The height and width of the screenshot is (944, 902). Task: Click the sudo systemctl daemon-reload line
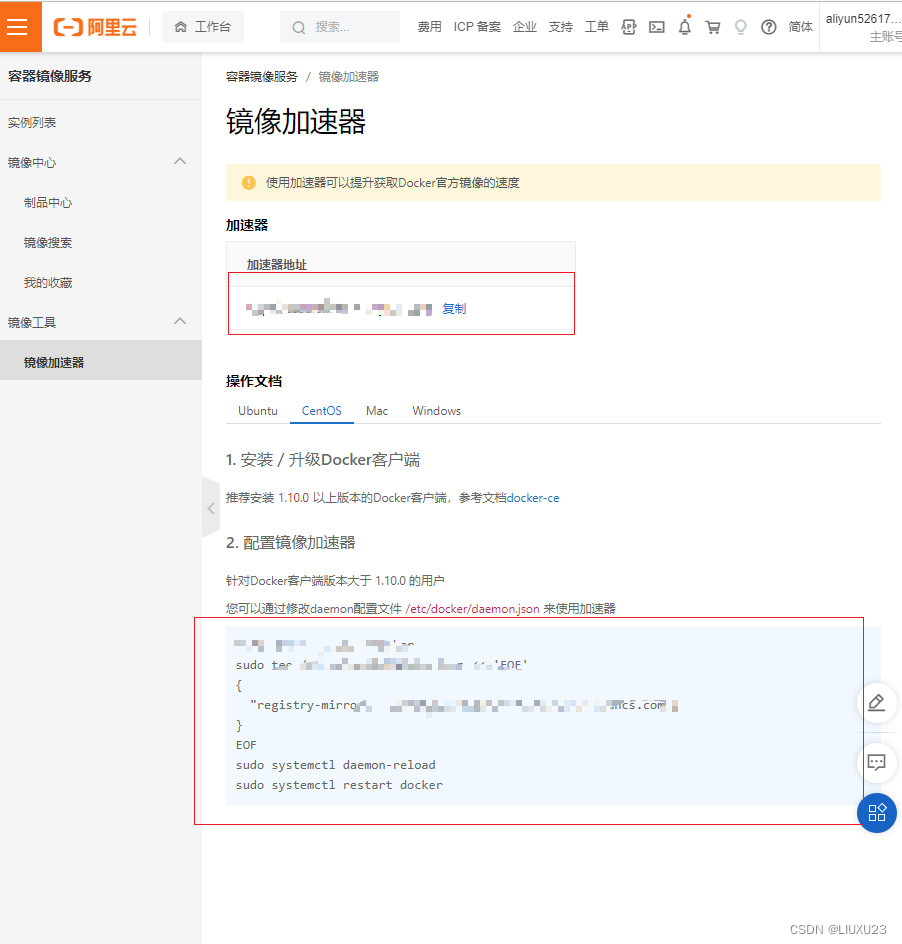(335, 765)
